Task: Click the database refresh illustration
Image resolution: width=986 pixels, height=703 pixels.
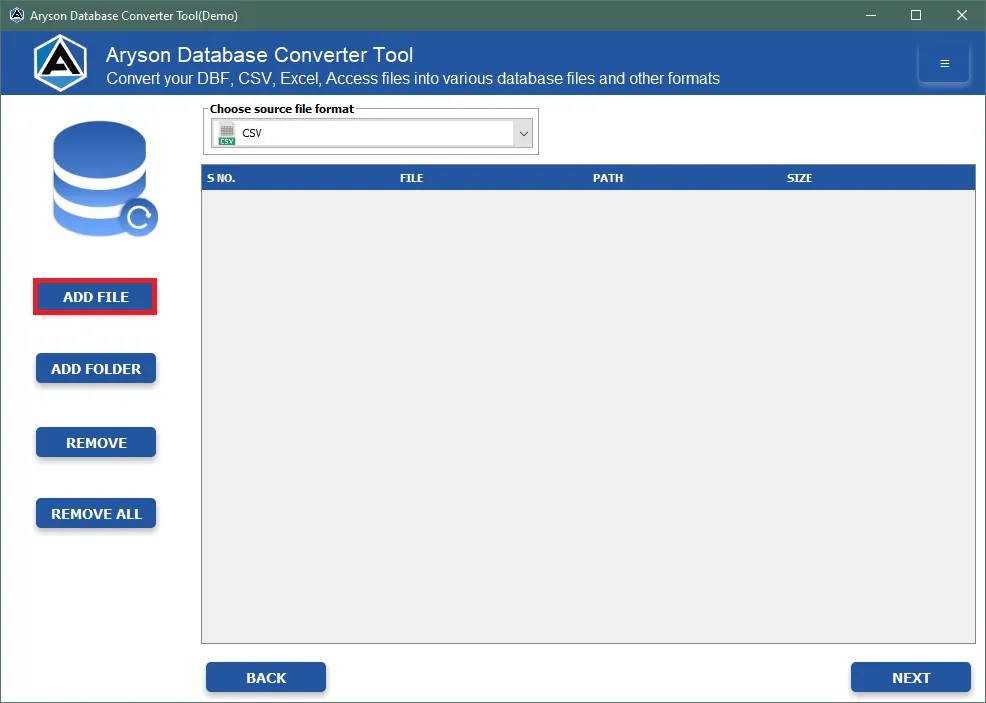Action: 104,179
